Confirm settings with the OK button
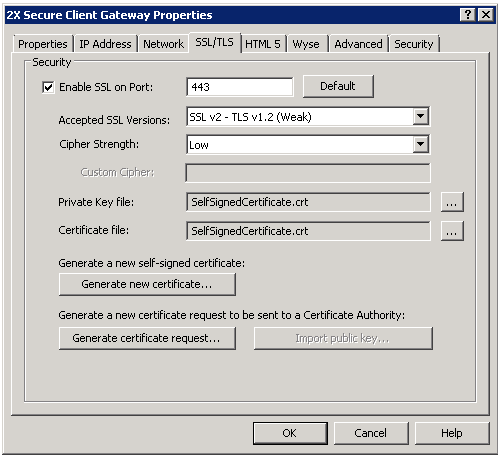The width and height of the screenshot is (501, 457). point(290,433)
